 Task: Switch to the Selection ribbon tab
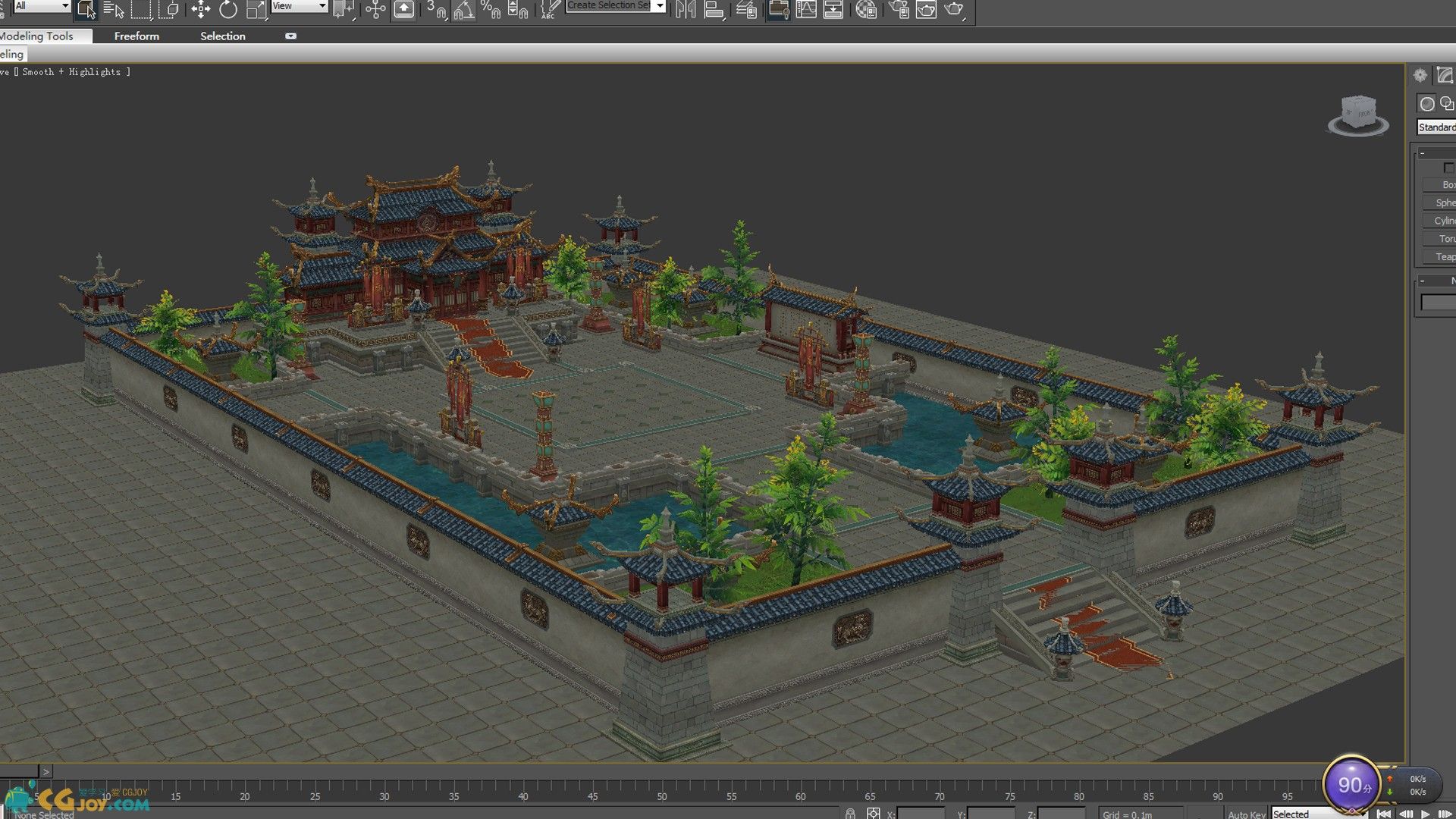tap(222, 36)
